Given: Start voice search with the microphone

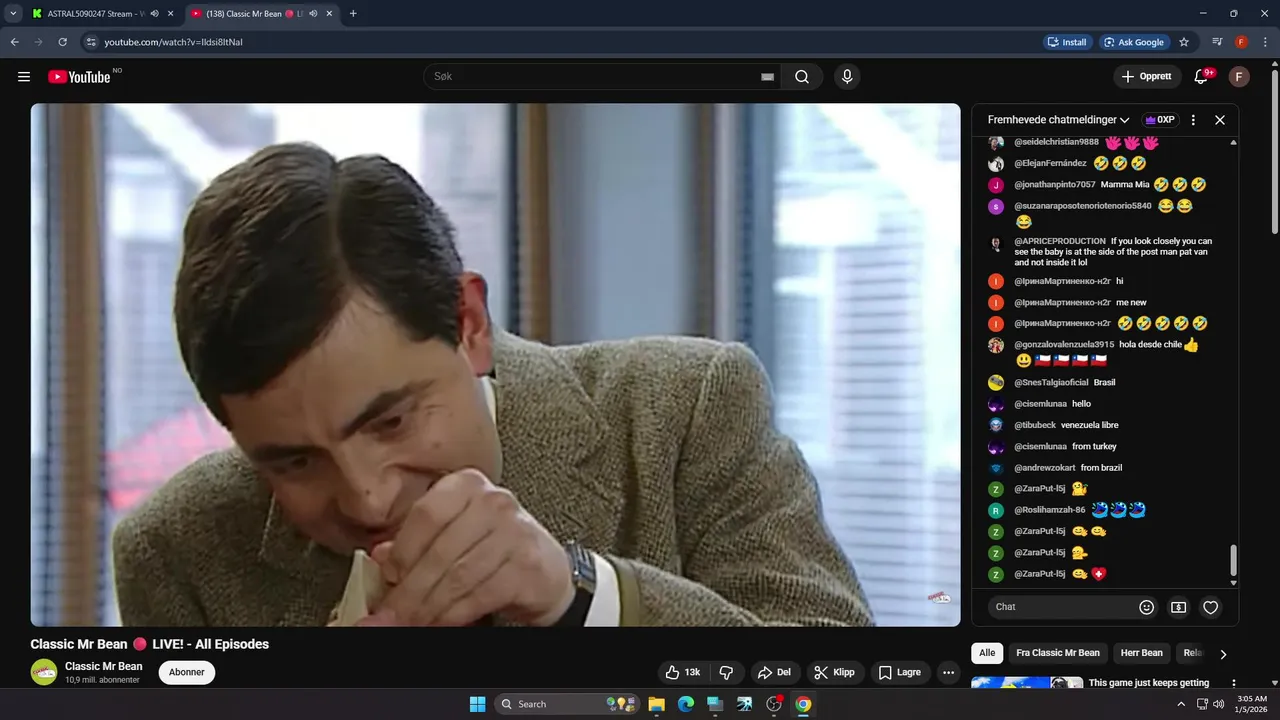Looking at the screenshot, I should [x=847, y=77].
